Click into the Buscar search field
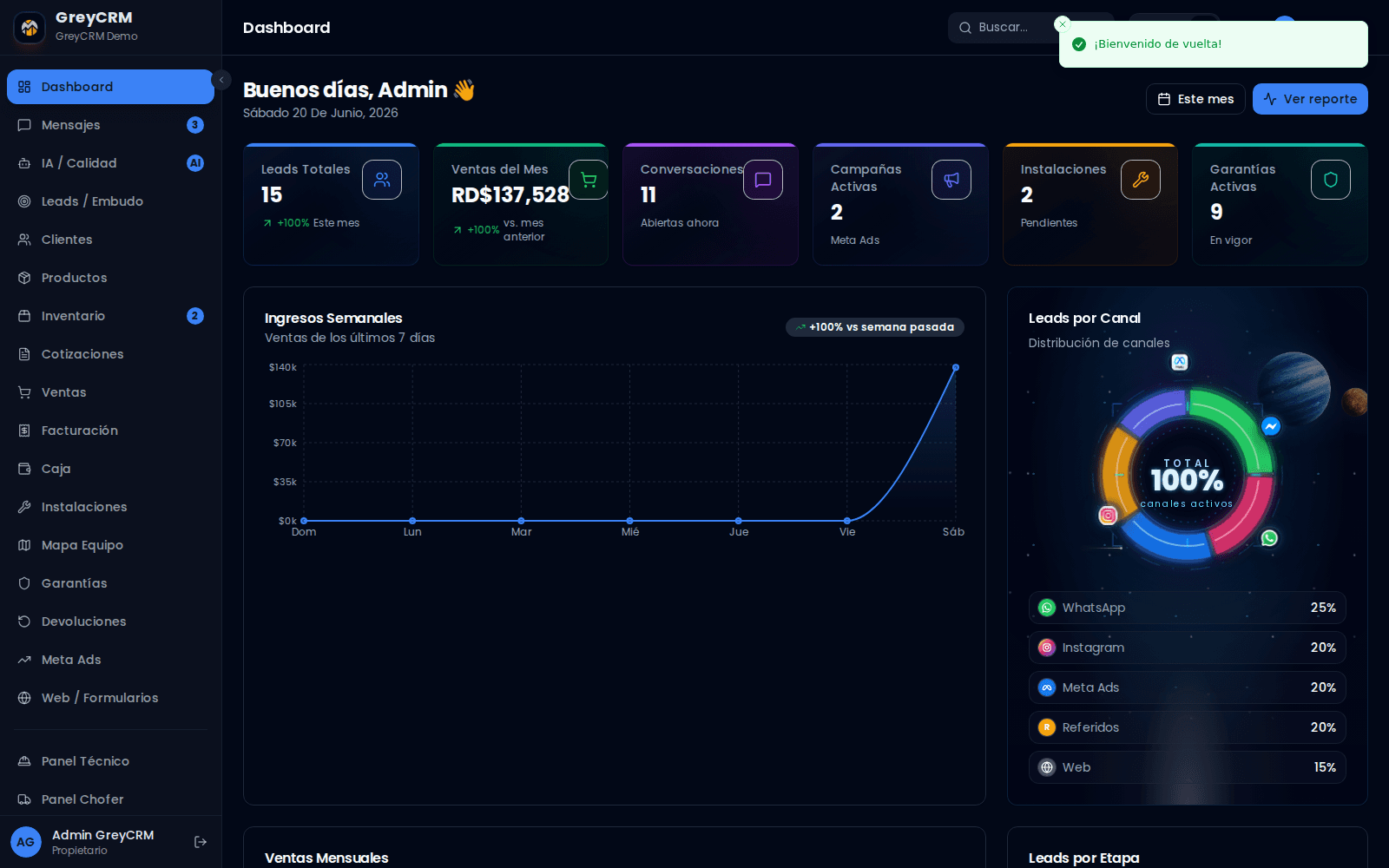Screen dimensions: 1389x868 pos(1007,28)
